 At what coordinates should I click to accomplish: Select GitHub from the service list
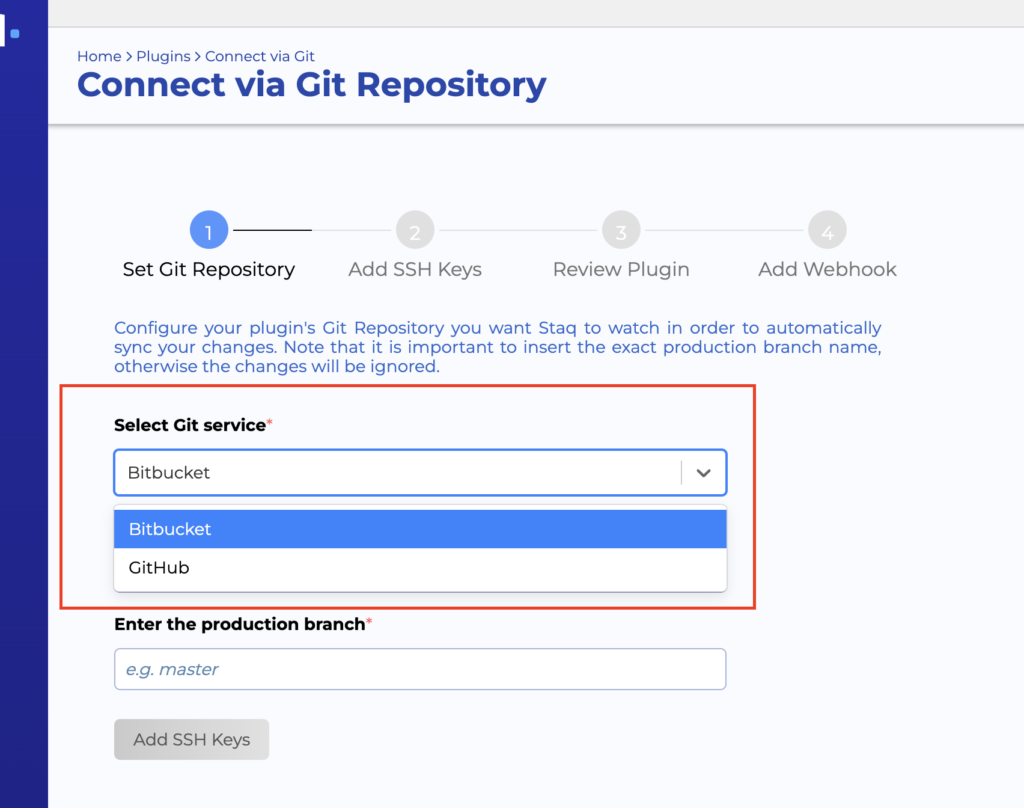420,567
